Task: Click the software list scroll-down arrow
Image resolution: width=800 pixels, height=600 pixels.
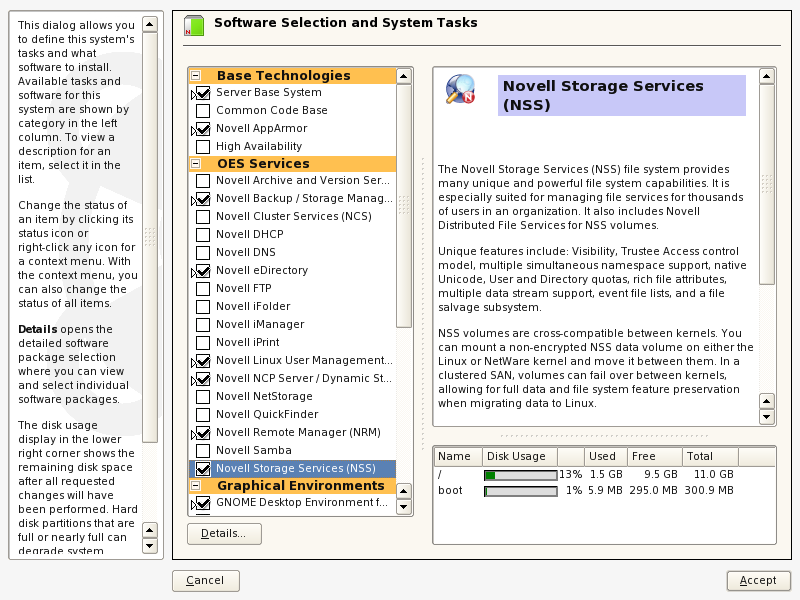Action: tap(404, 507)
